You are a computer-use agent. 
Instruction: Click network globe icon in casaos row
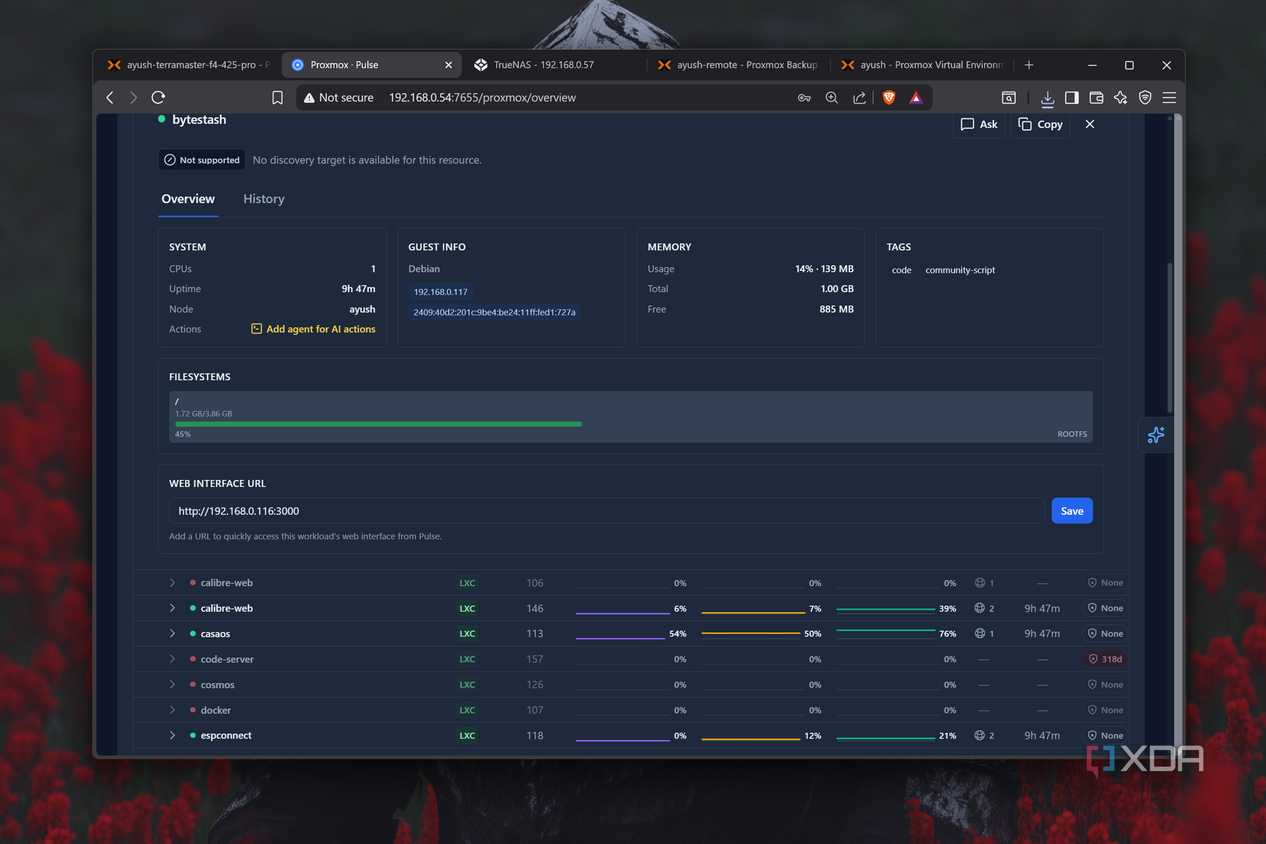[x=980, y=634]
